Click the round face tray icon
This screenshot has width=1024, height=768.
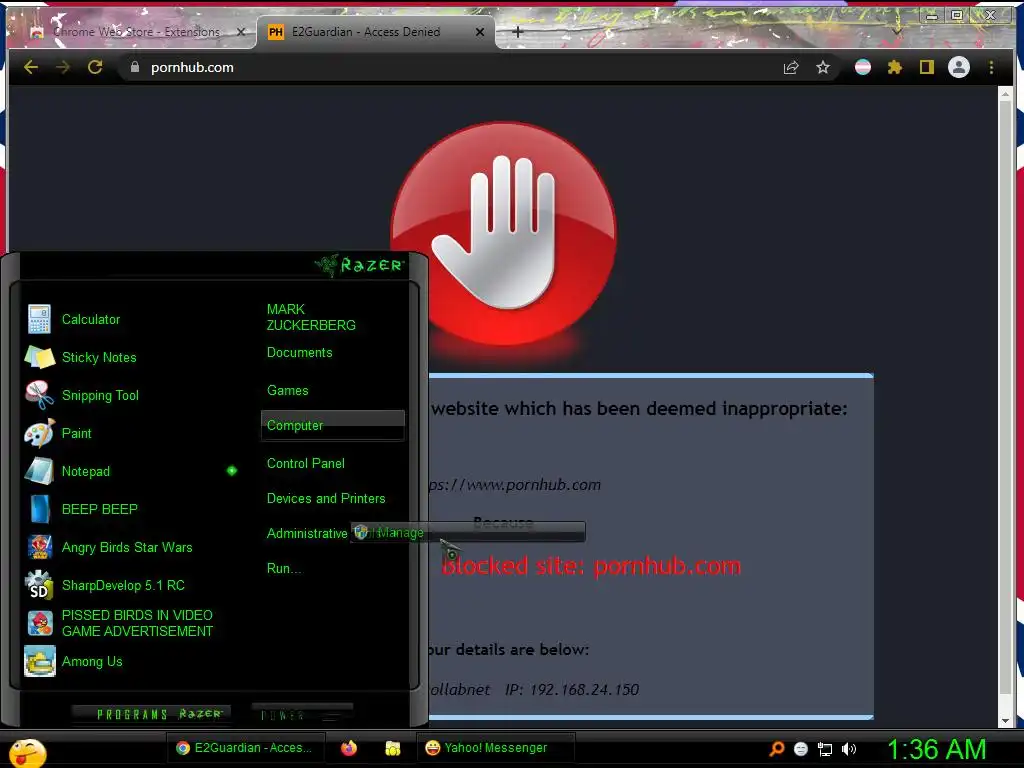coord(801,749)
